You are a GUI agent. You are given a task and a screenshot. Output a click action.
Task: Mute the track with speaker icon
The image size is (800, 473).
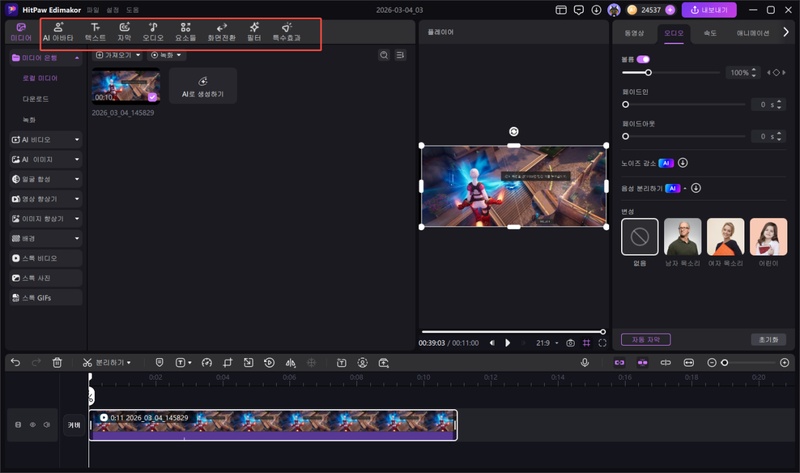click(x=46, y=425)
